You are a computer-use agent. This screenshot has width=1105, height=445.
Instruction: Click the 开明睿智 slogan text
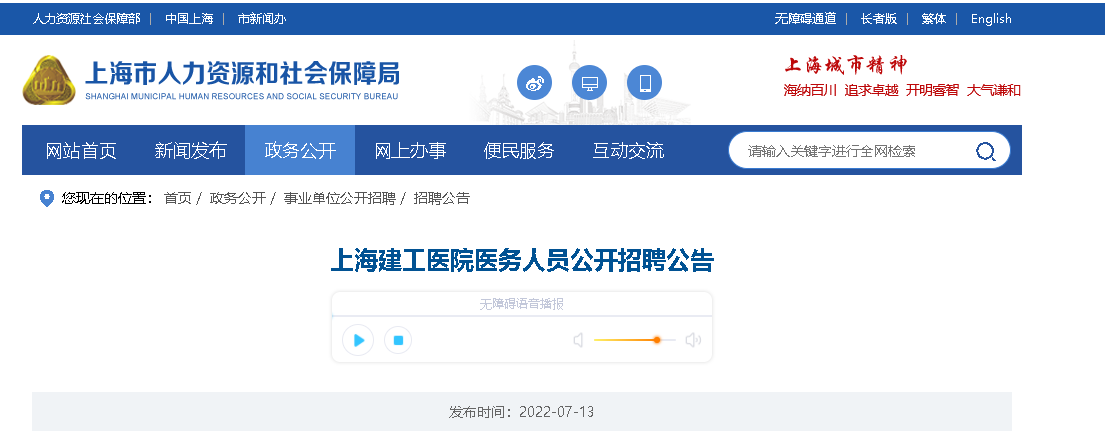(x=932, y=90)
